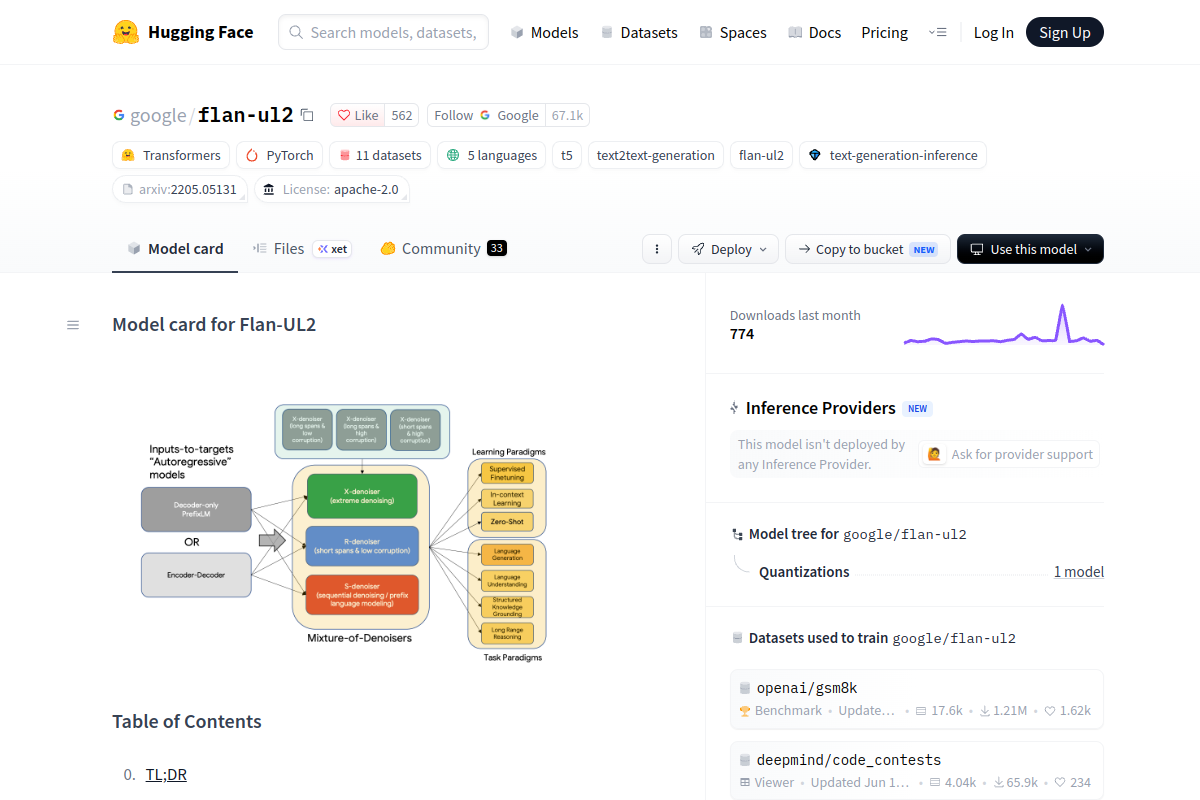1200x800 pixels.
Task: Click the Google logo beside google owner name
Action: 119,115
